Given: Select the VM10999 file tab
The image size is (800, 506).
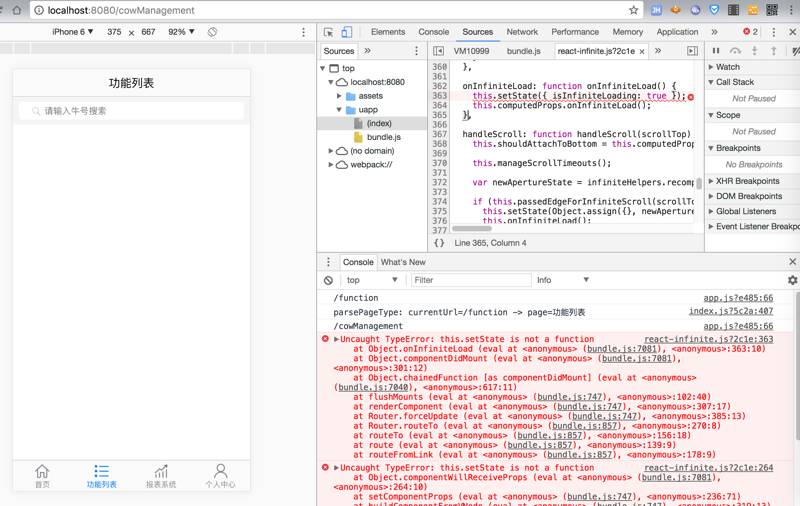Looking at the screenshot, I should tap(471, 51).
